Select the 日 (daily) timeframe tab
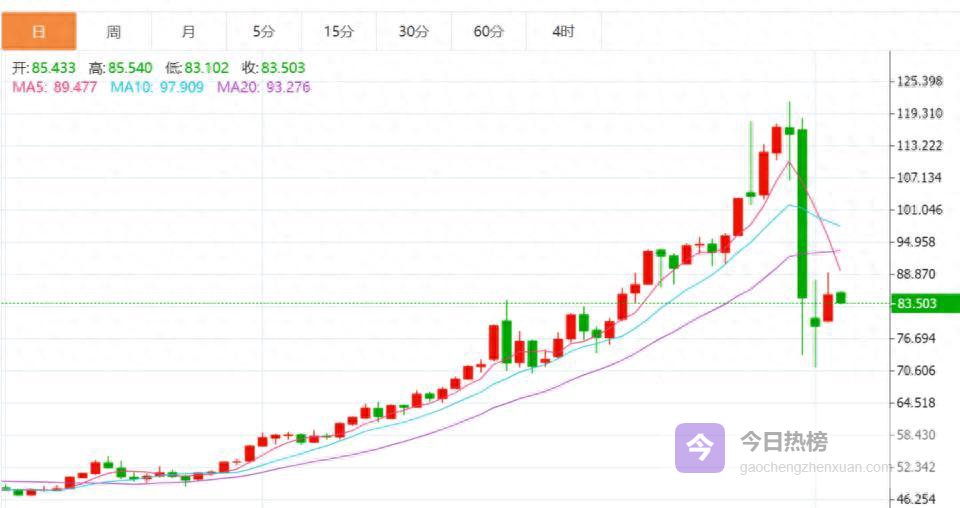 pyautogui.click(x=38, y=31)
